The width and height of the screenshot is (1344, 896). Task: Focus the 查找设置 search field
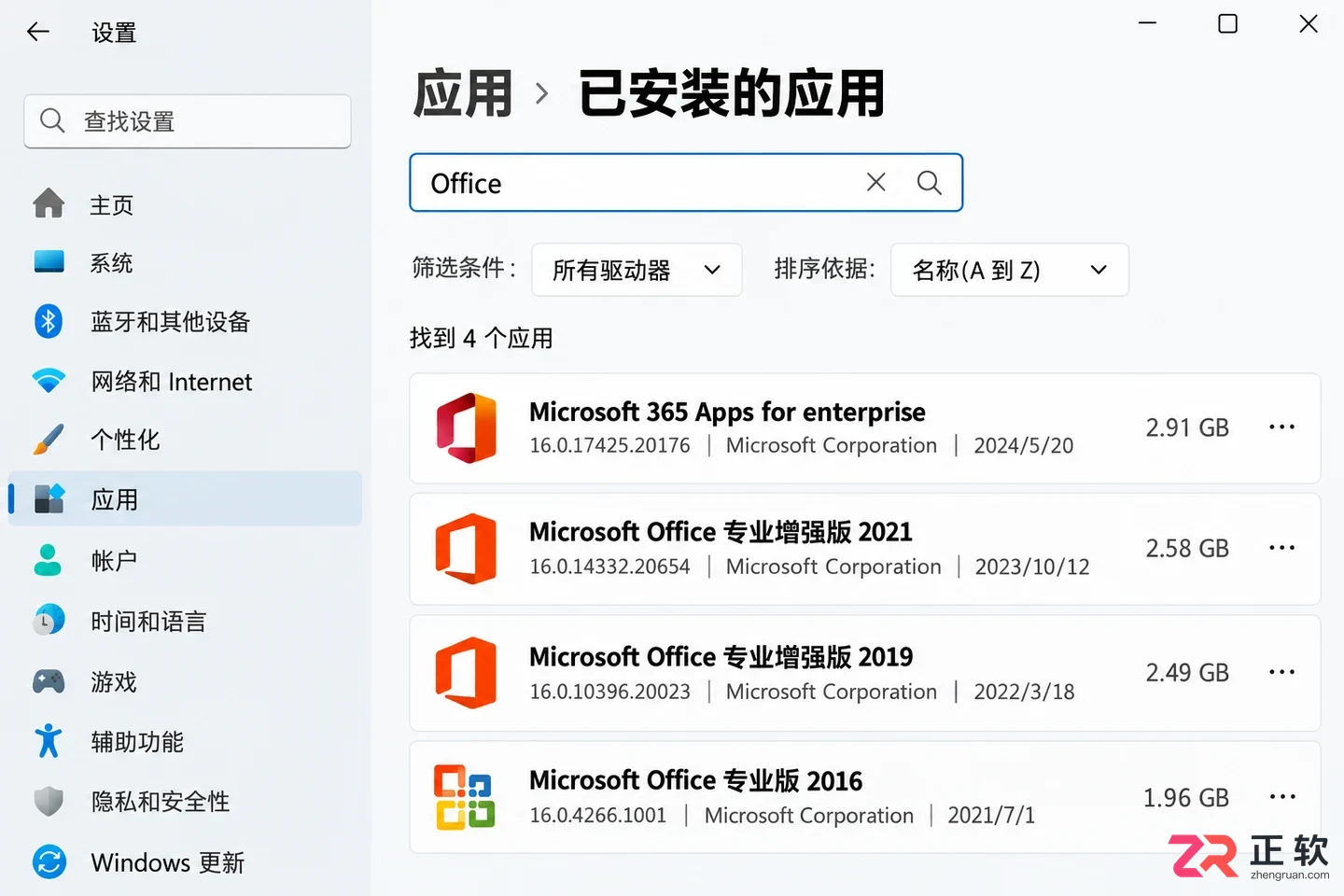(188, 120)
